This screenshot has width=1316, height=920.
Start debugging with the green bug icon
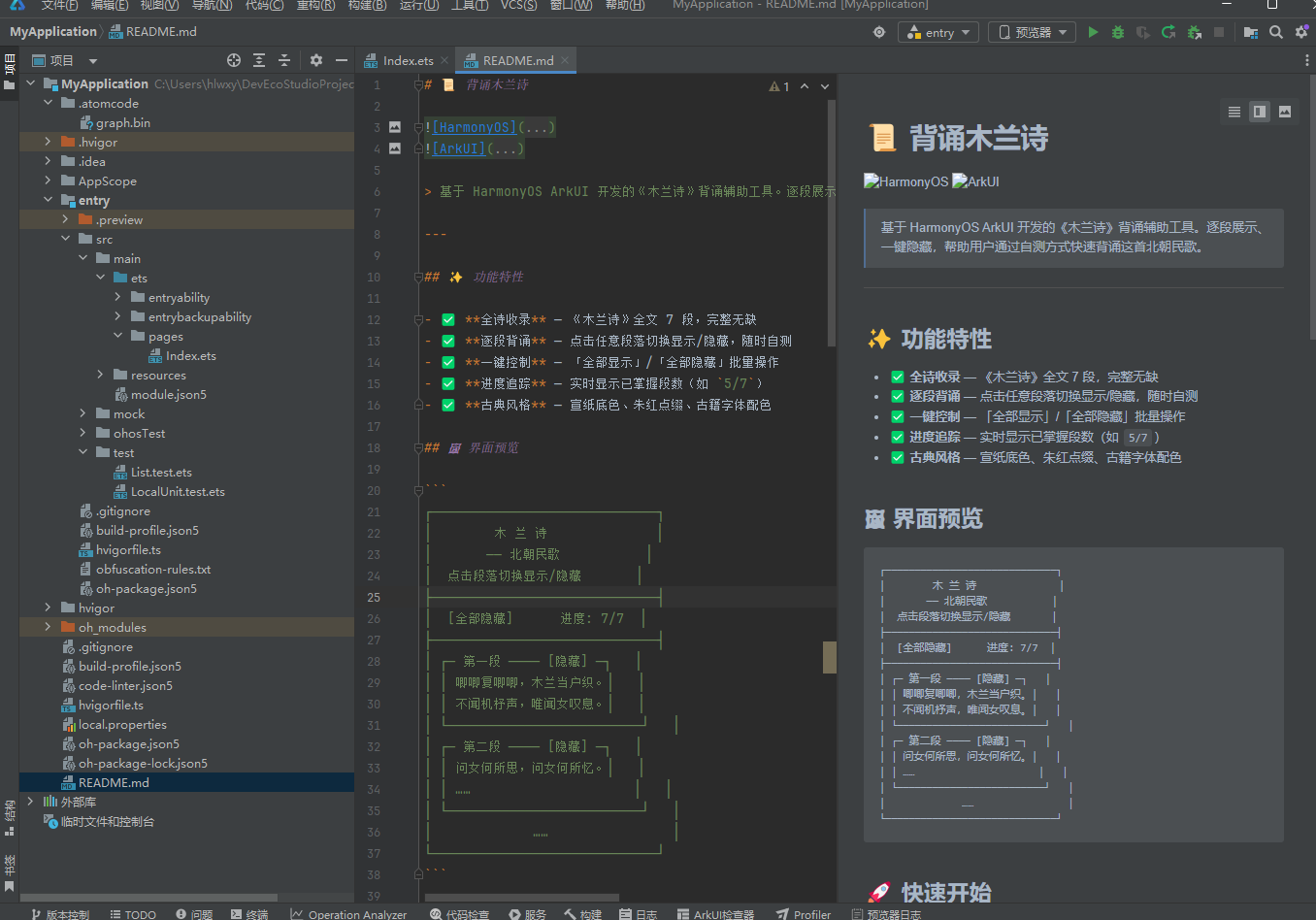pos(1118,32)
